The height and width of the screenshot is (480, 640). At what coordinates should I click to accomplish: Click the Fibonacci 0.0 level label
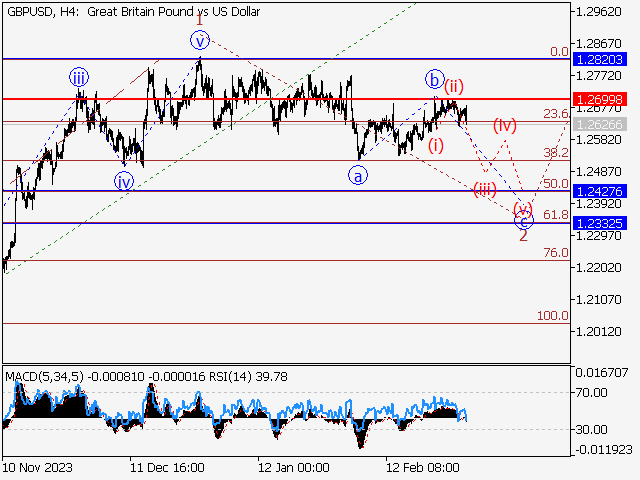(559, 51)
